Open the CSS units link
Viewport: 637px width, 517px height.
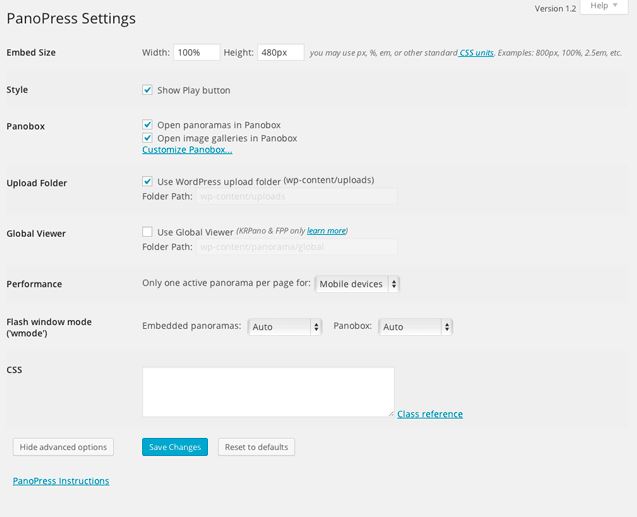click(476, 53)
